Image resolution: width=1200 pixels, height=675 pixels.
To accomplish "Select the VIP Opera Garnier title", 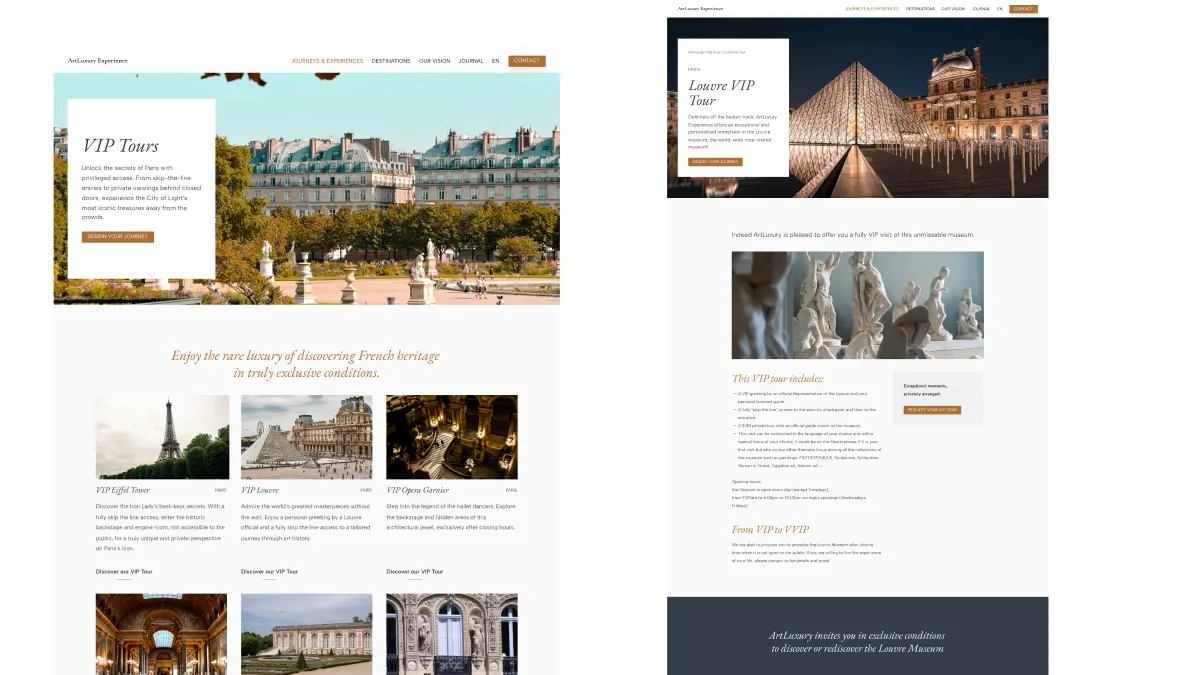I will 418,490.
